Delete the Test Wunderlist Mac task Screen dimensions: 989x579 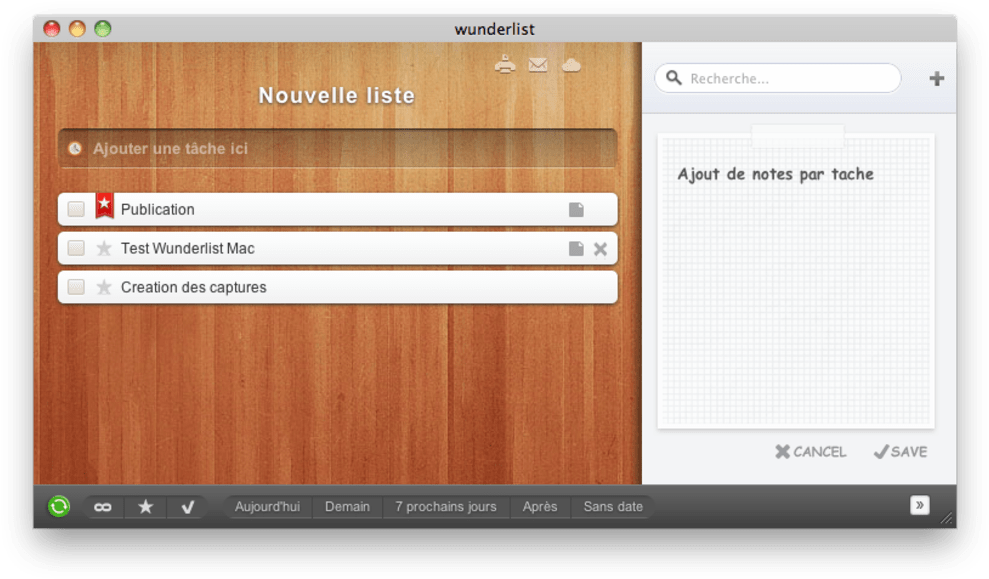[x=600, y=249]
